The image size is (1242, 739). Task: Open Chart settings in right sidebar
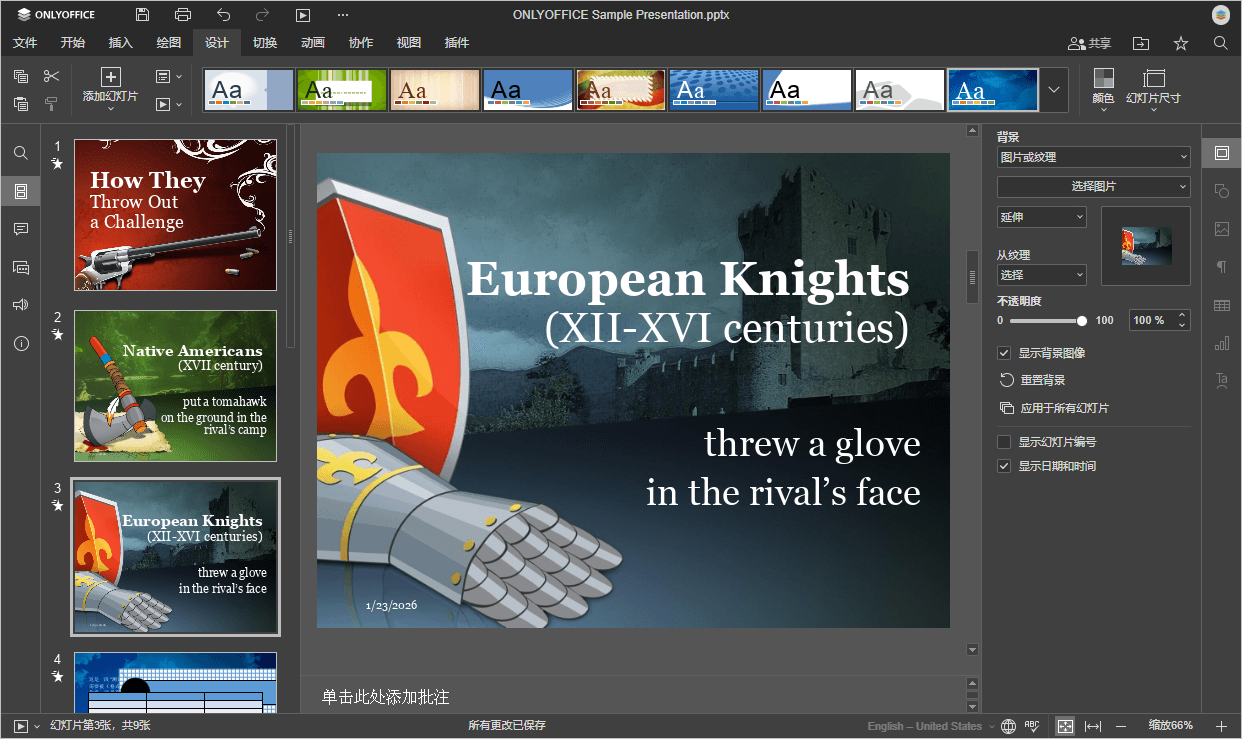(1221, 343)
